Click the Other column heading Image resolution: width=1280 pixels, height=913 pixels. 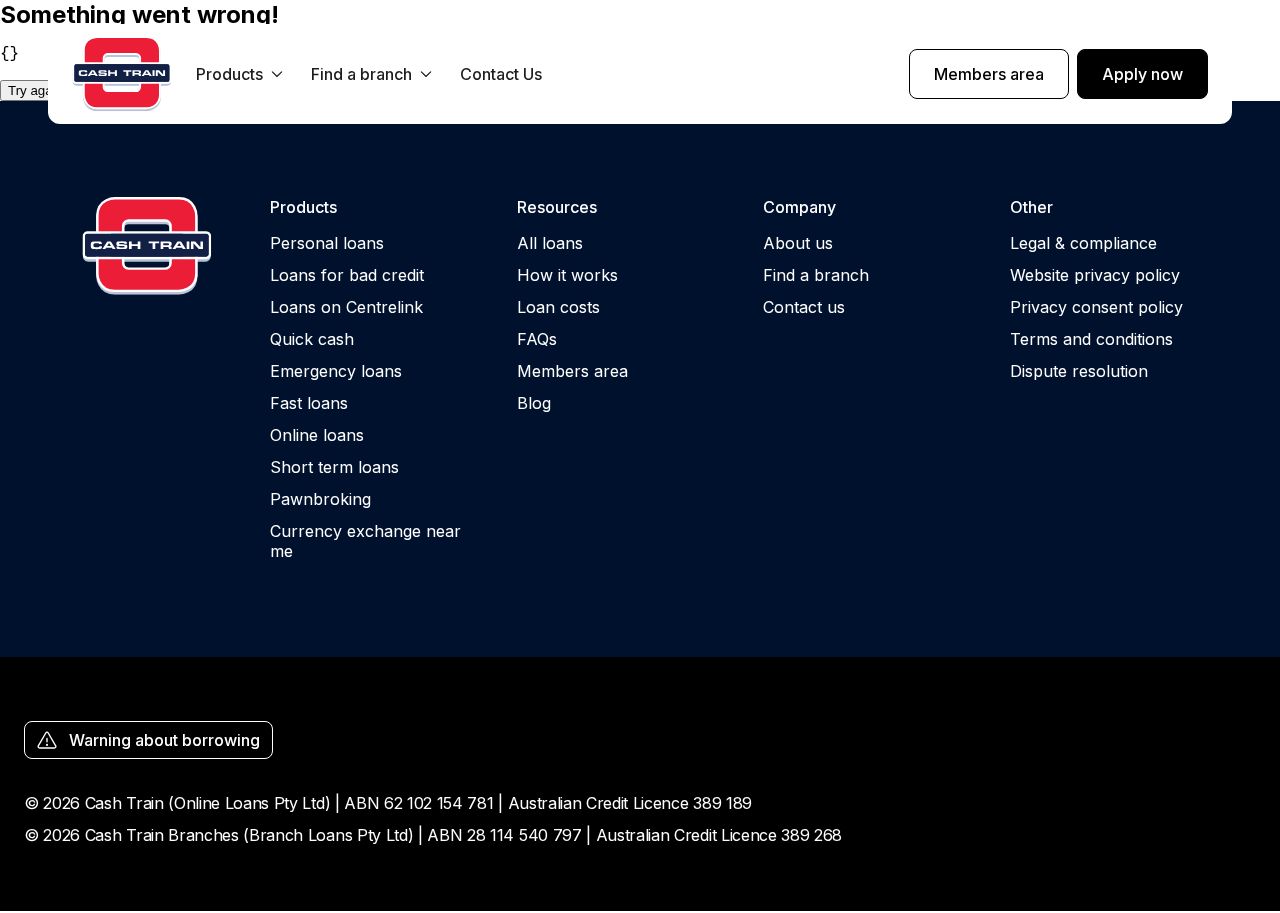point(1031,207)
